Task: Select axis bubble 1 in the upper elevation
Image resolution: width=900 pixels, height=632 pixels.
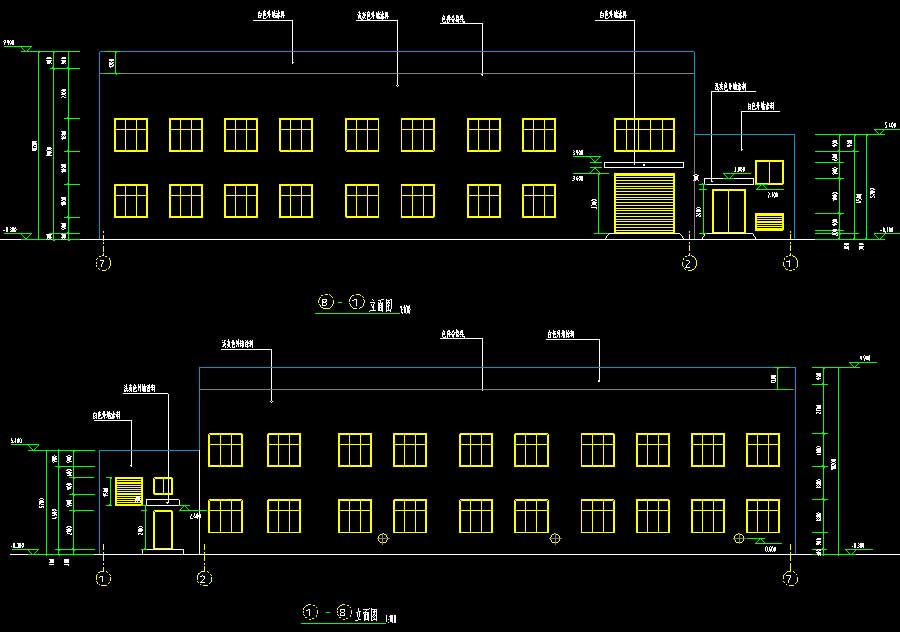Action: tap(790, 263)
